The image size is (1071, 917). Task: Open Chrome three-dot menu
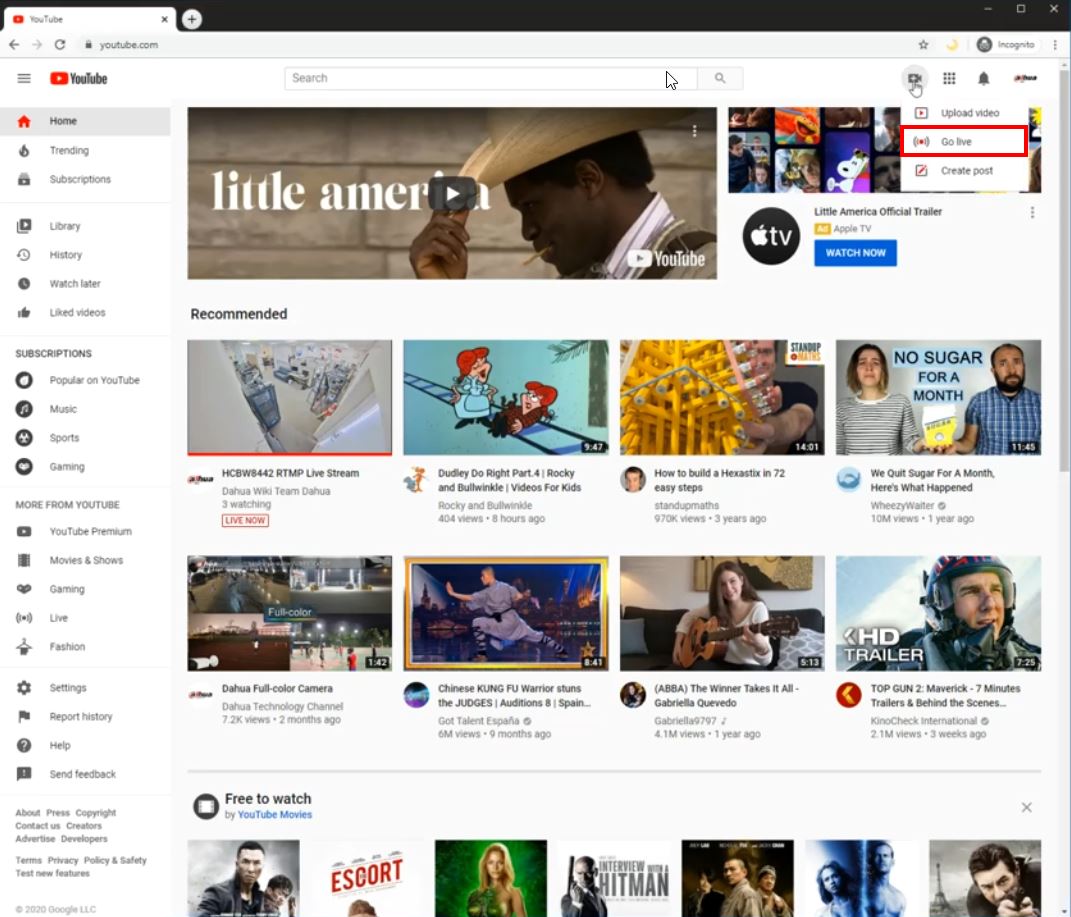tap(1055, 45)
